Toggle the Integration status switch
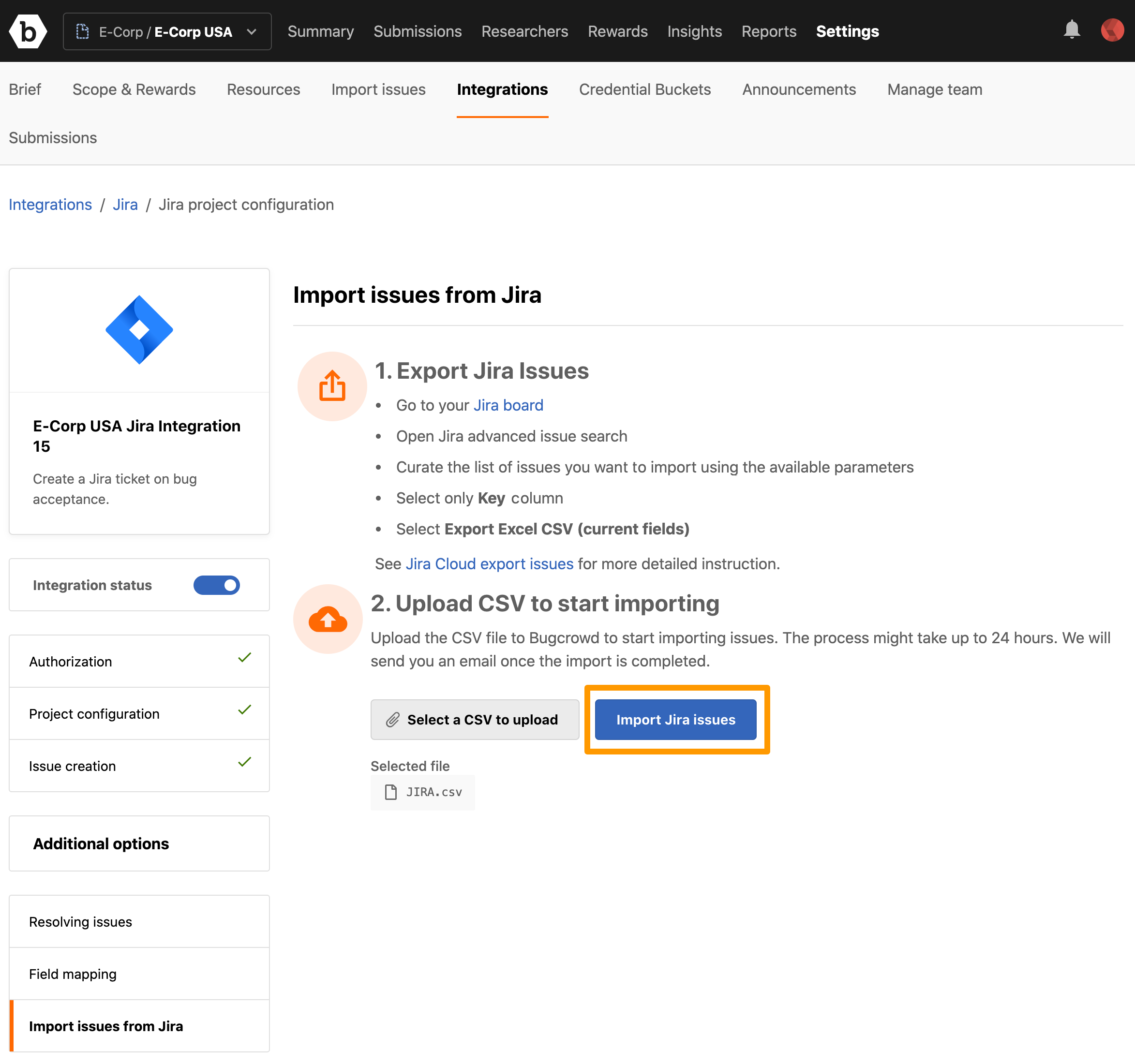The image size is (1135, 1064). [216, 585]
